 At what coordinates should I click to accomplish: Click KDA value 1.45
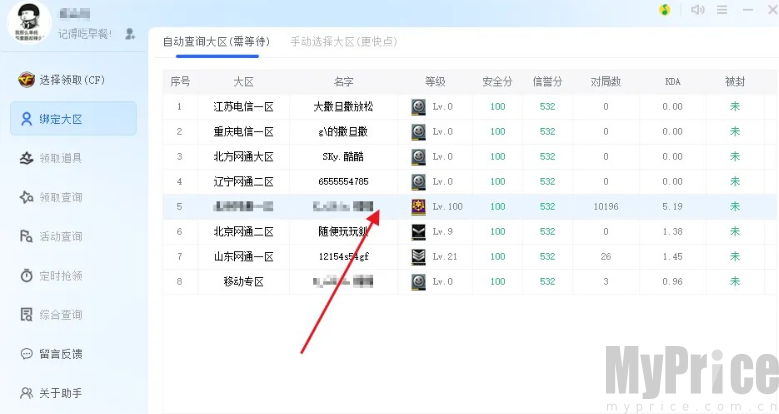(x=672, y=256)
